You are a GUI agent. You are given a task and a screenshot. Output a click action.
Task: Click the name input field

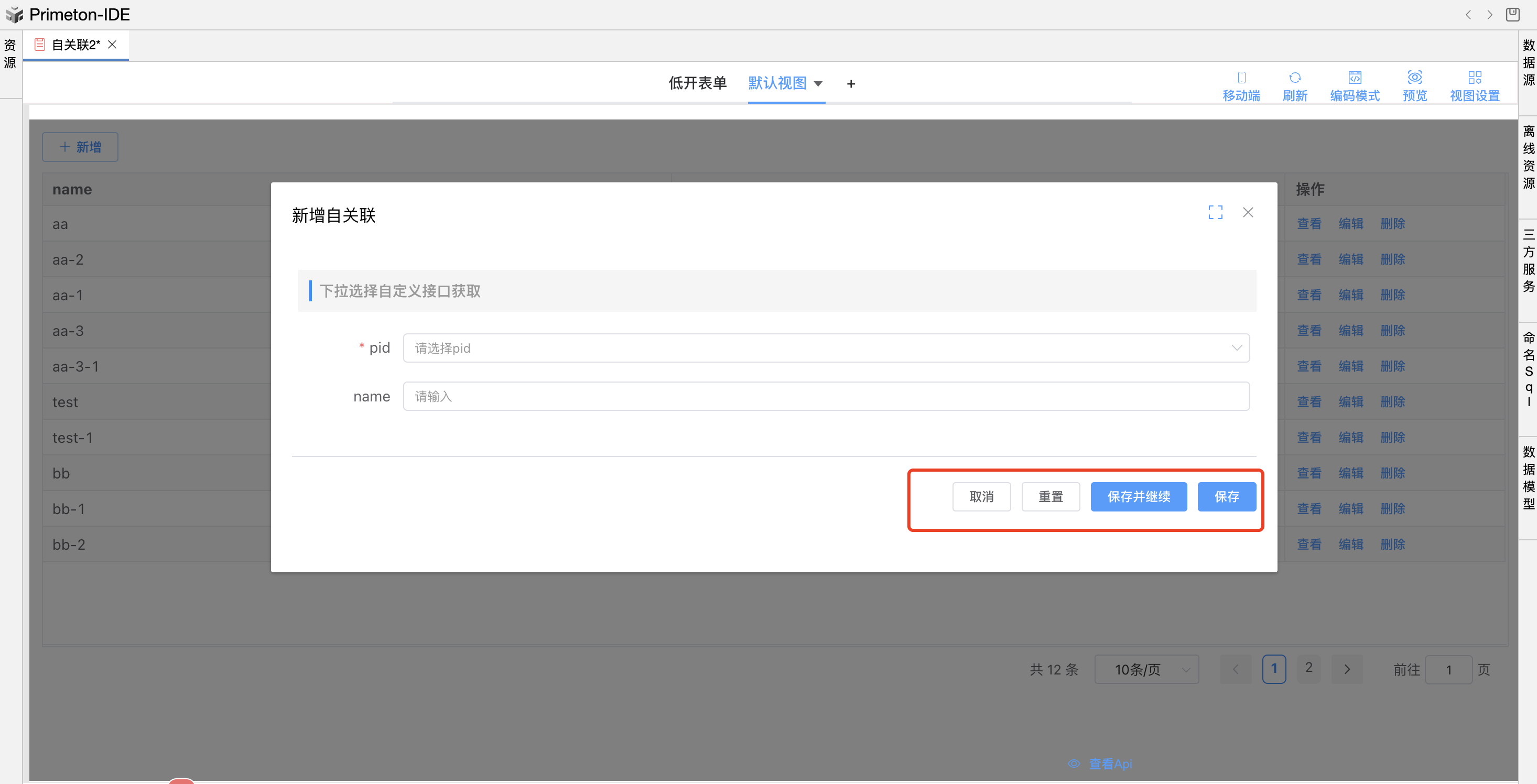tap(826, 396)
